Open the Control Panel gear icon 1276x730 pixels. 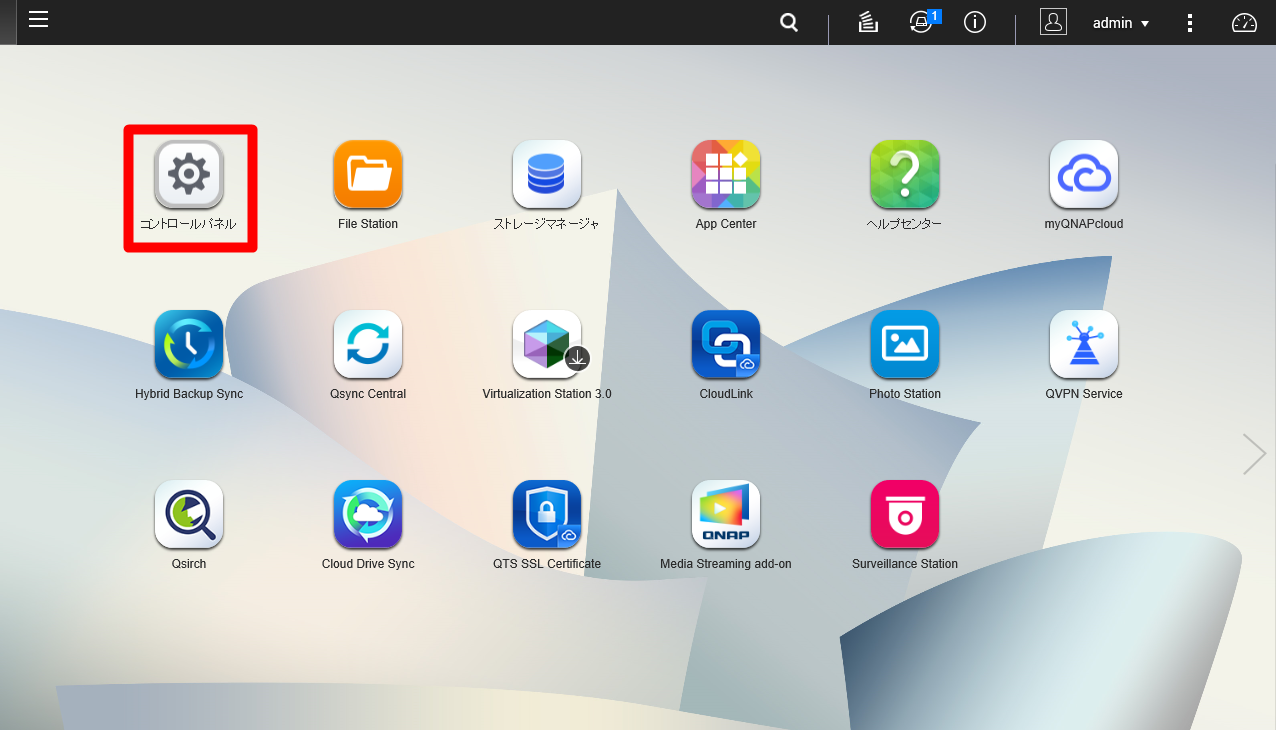coord(189,174)
